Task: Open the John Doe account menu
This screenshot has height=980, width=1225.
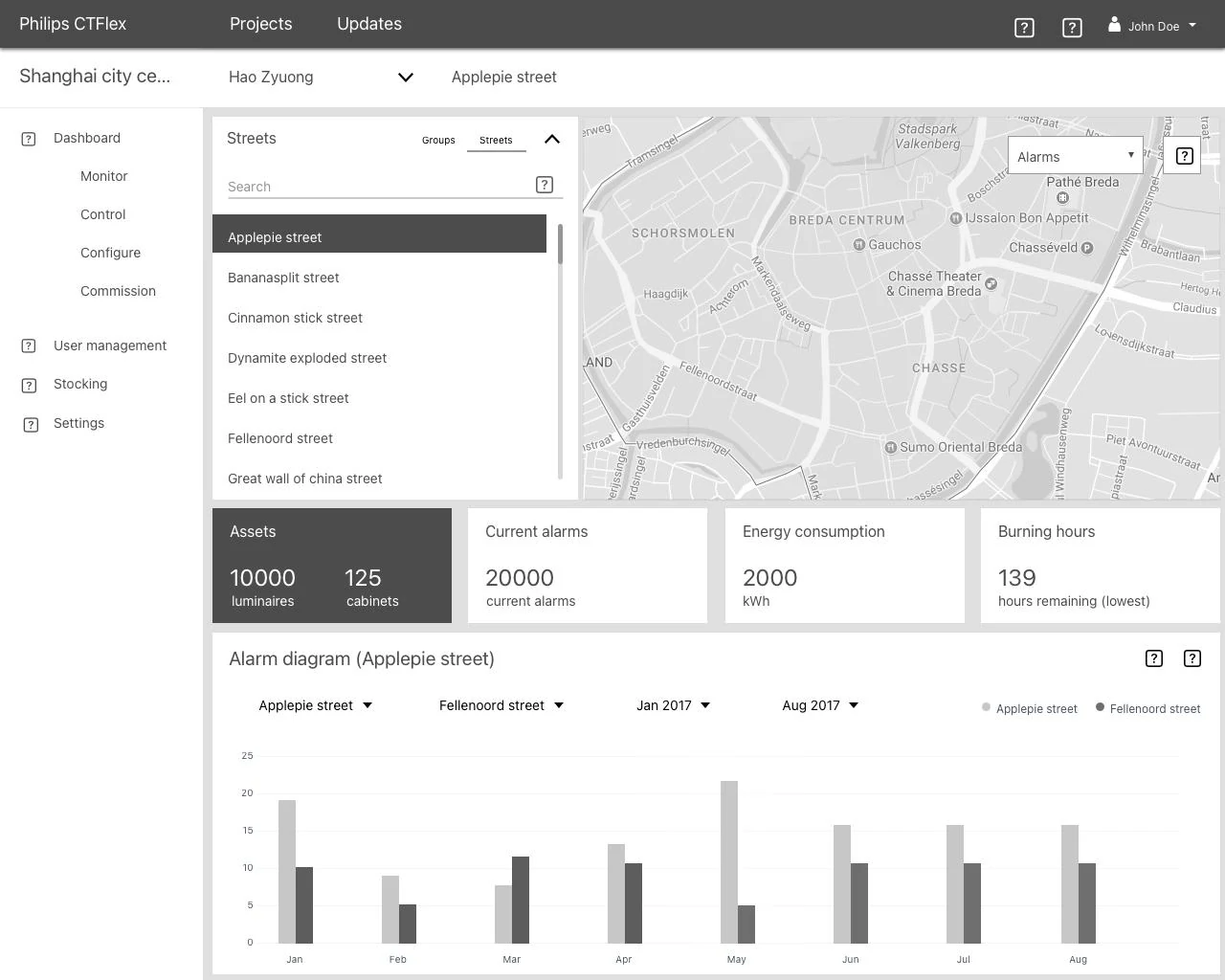Action: click(1152, 26)
